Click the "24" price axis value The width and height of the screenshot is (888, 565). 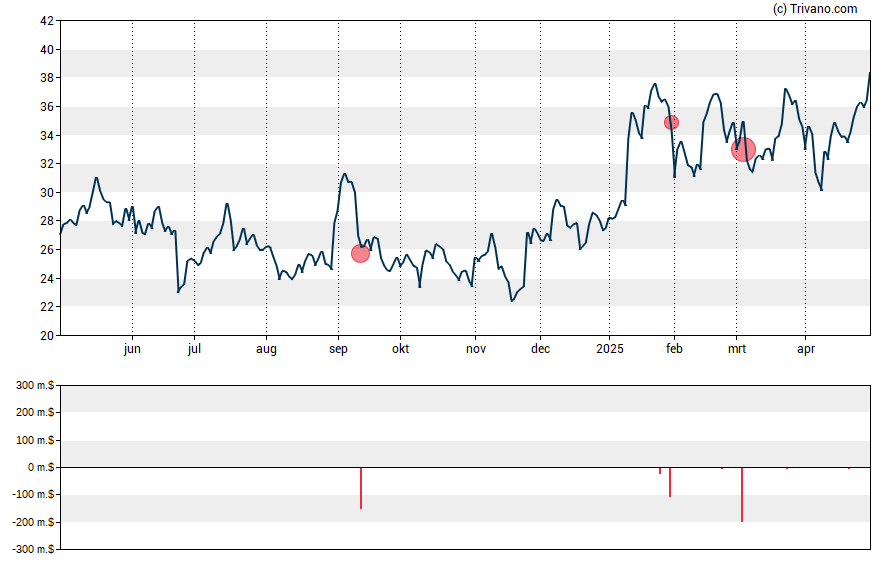pos(47,279)
